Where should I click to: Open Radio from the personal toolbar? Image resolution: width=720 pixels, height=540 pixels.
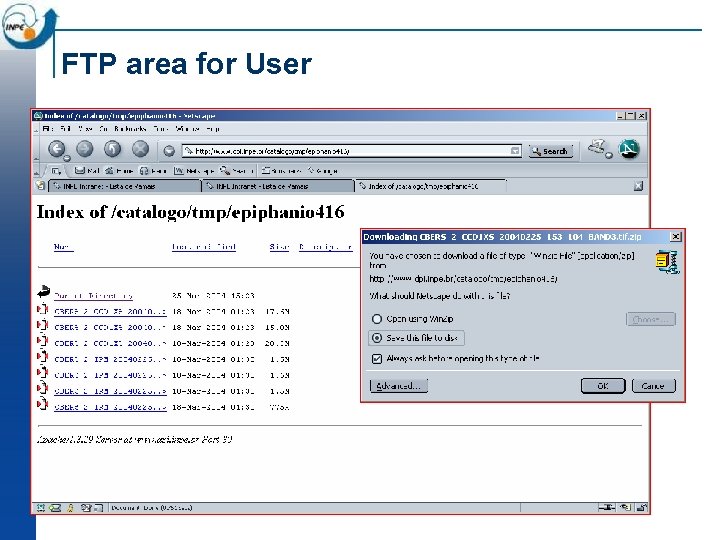pyautogui.click(x=153, y=170)
